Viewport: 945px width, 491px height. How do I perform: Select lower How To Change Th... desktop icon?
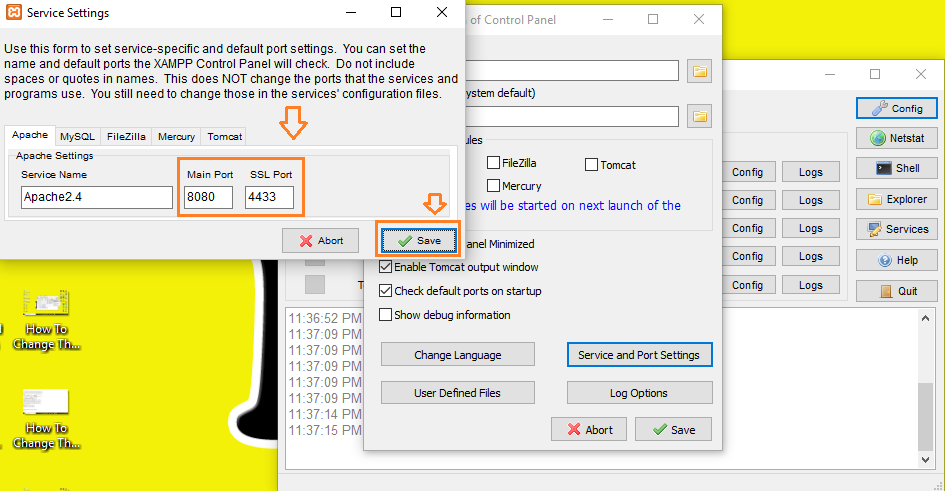(46, 419)
